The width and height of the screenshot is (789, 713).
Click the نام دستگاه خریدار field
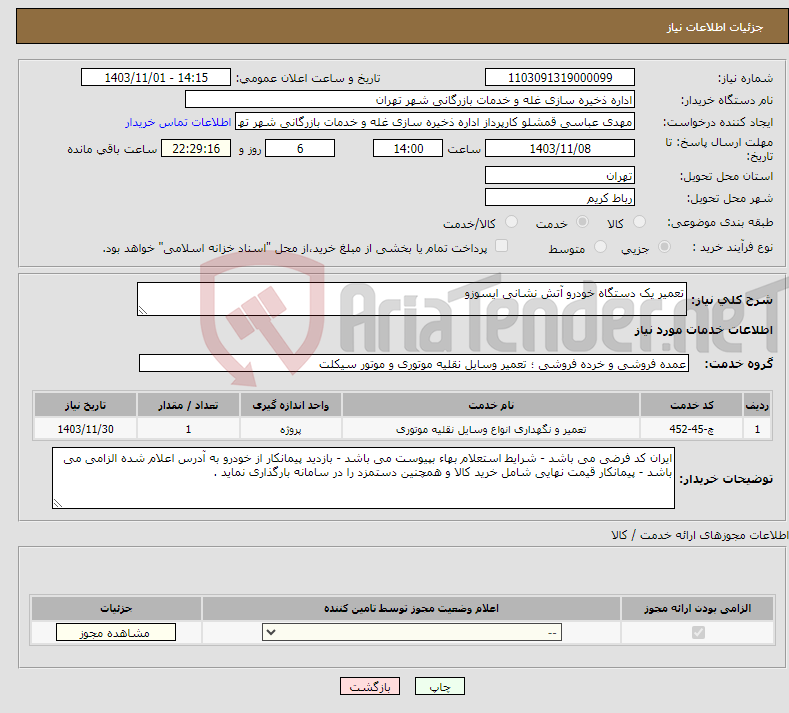pyautogui.click(x=410, y=100)
